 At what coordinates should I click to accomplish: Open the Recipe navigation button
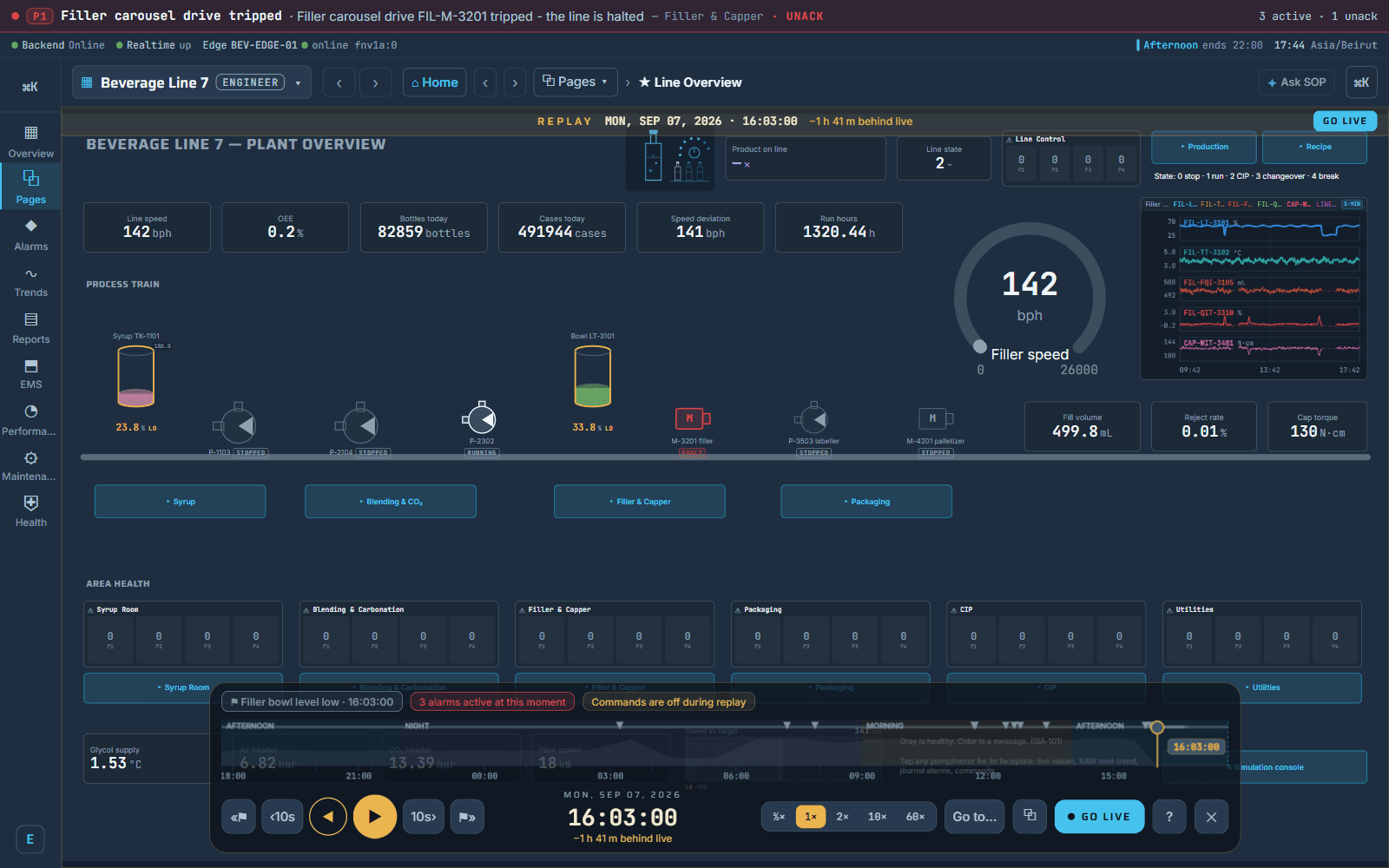coord(1314,147)
